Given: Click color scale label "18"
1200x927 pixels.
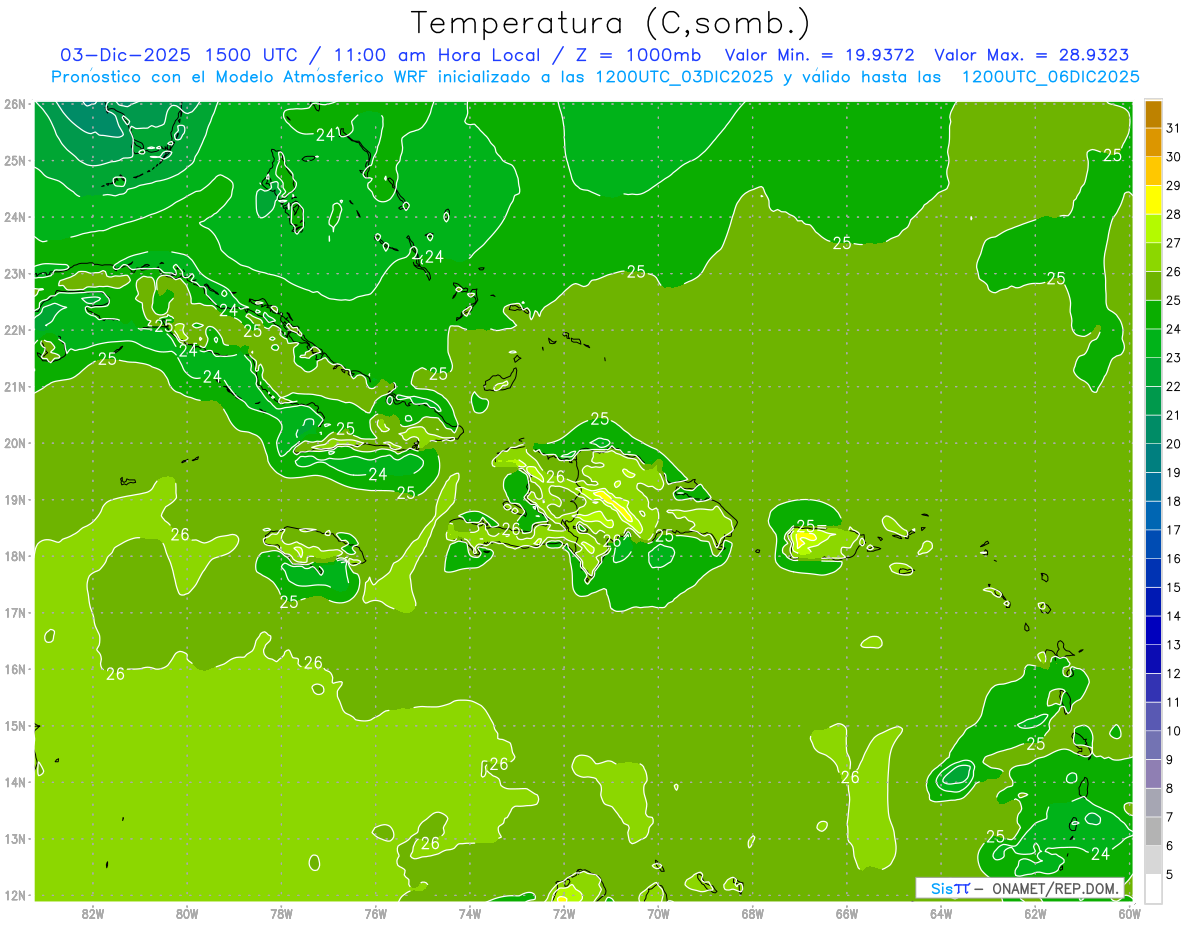Looking at the screenshot, I should (1173, 501).
